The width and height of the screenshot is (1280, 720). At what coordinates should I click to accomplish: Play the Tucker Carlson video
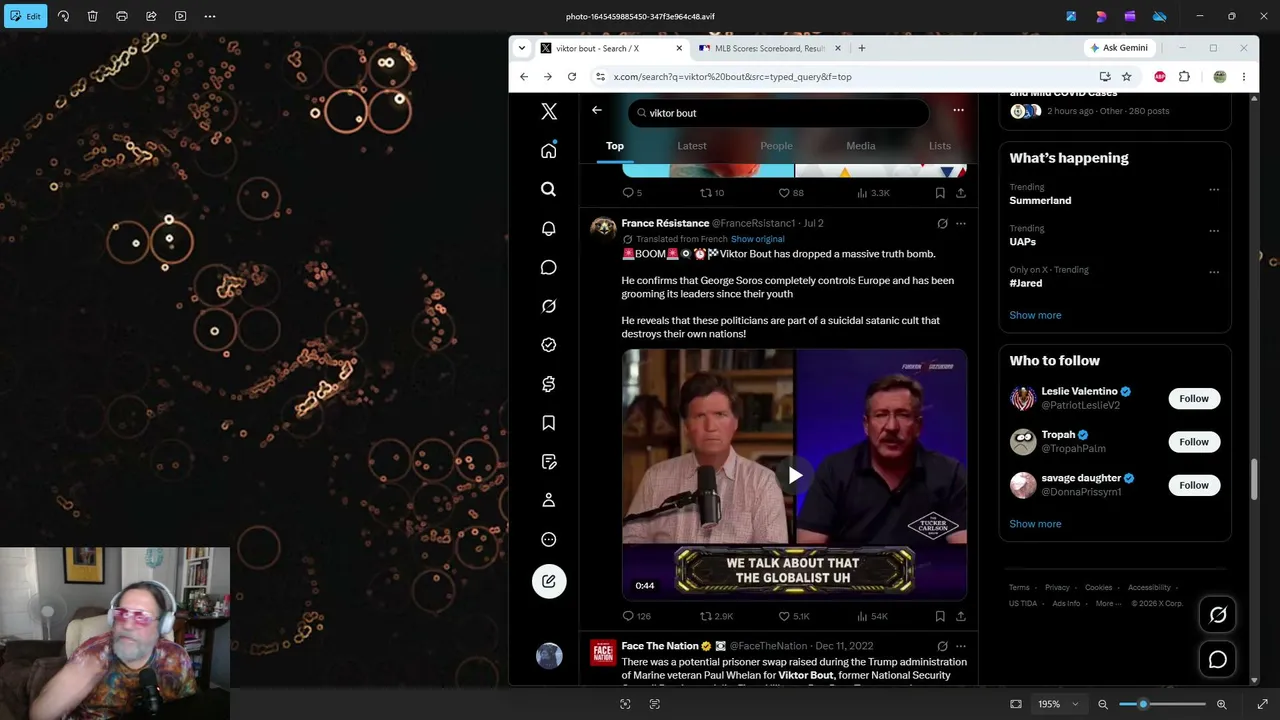[x=795, y=475]
